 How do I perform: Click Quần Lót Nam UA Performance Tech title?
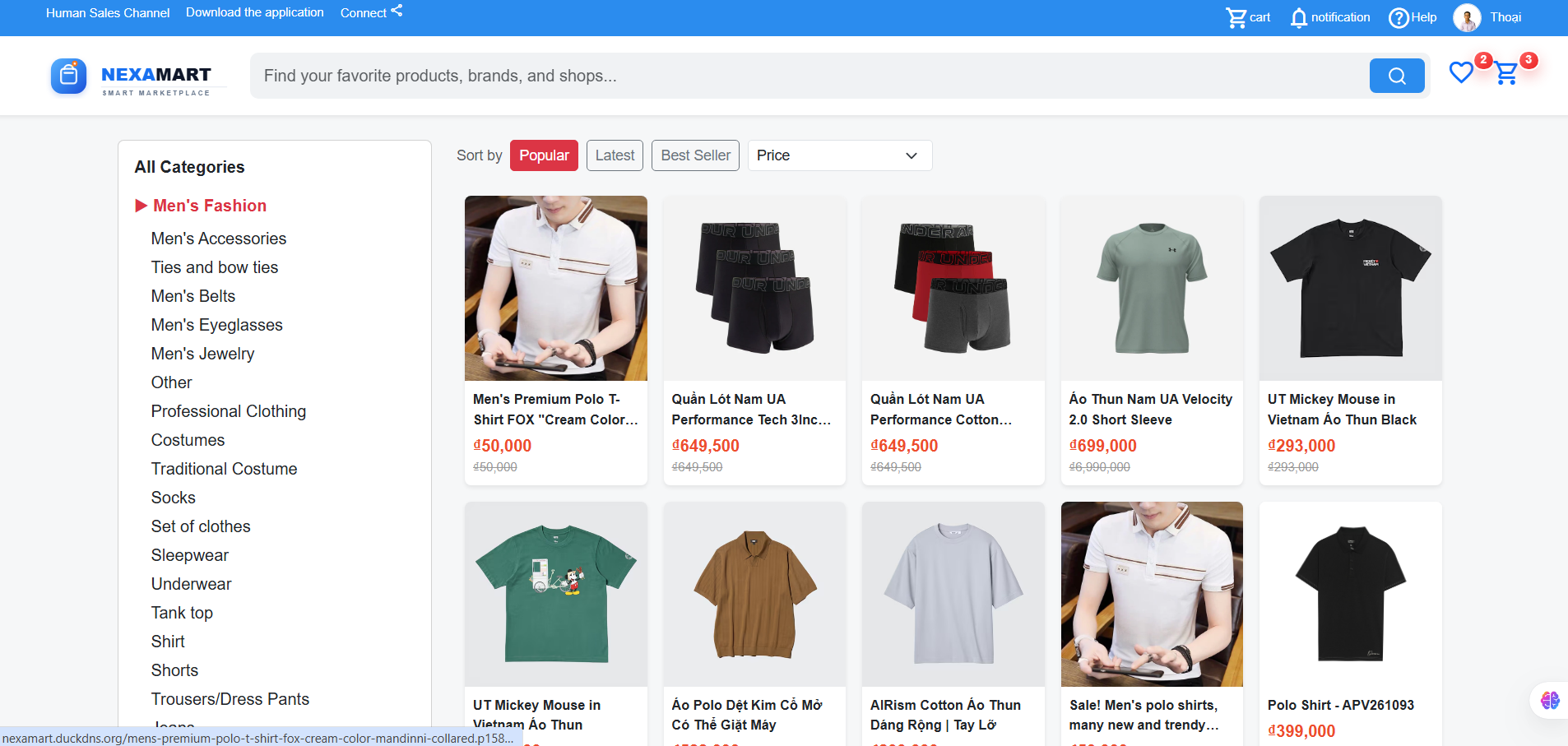(752, 409)
